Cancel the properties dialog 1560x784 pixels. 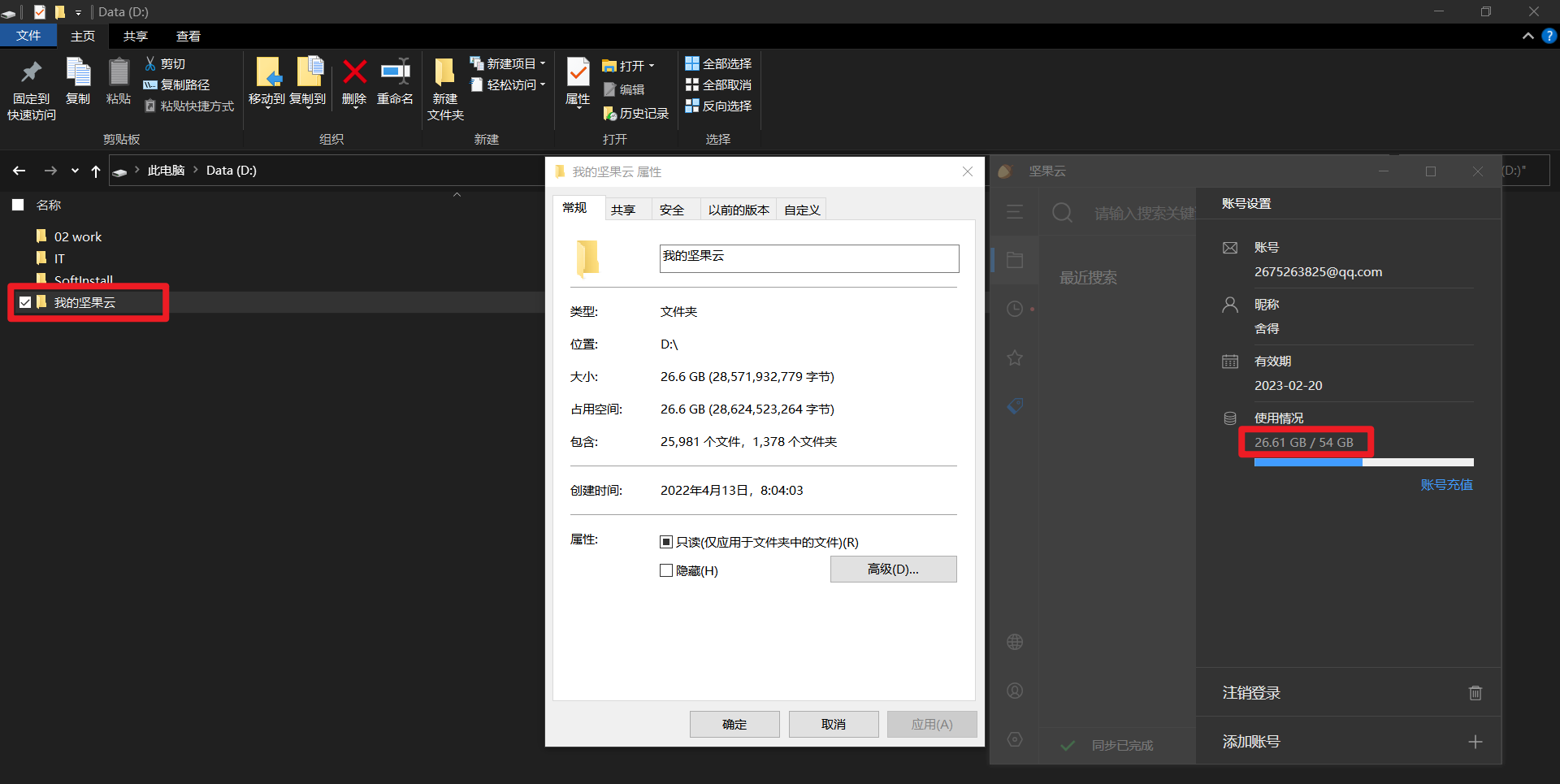pyautogui.click(x=834, y=724)
